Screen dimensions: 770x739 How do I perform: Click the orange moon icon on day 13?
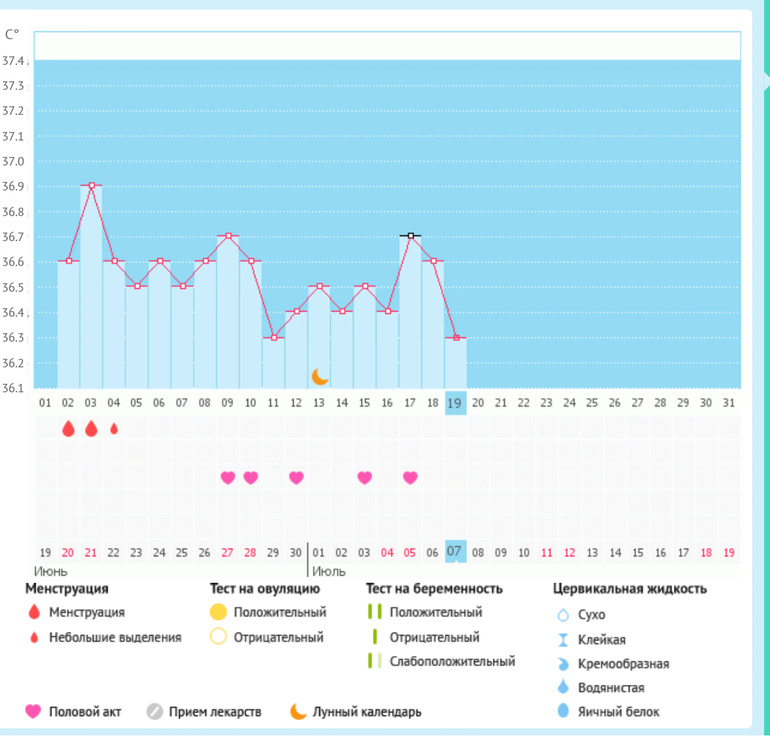click(320, 376)
